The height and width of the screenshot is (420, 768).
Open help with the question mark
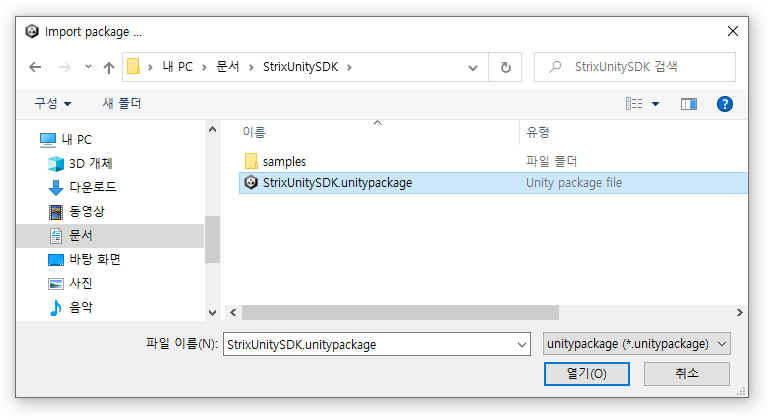coord(724,104)
